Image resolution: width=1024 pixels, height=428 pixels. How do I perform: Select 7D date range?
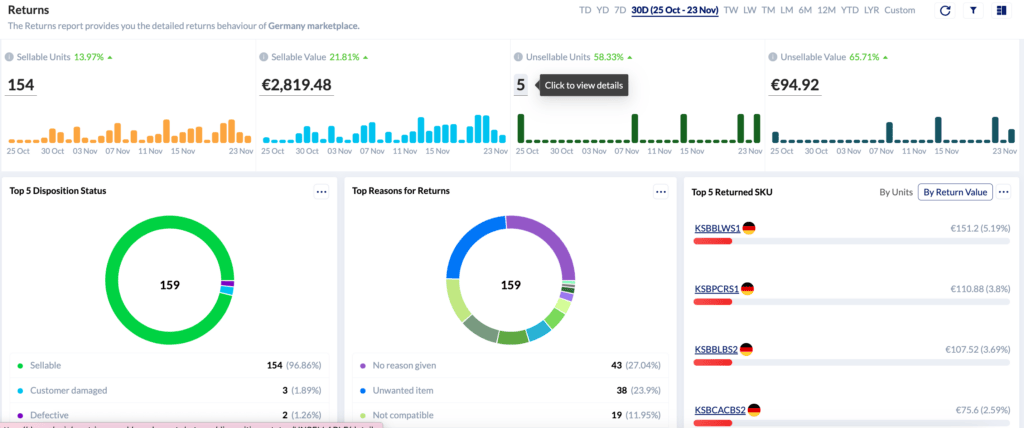coord(620,10)
